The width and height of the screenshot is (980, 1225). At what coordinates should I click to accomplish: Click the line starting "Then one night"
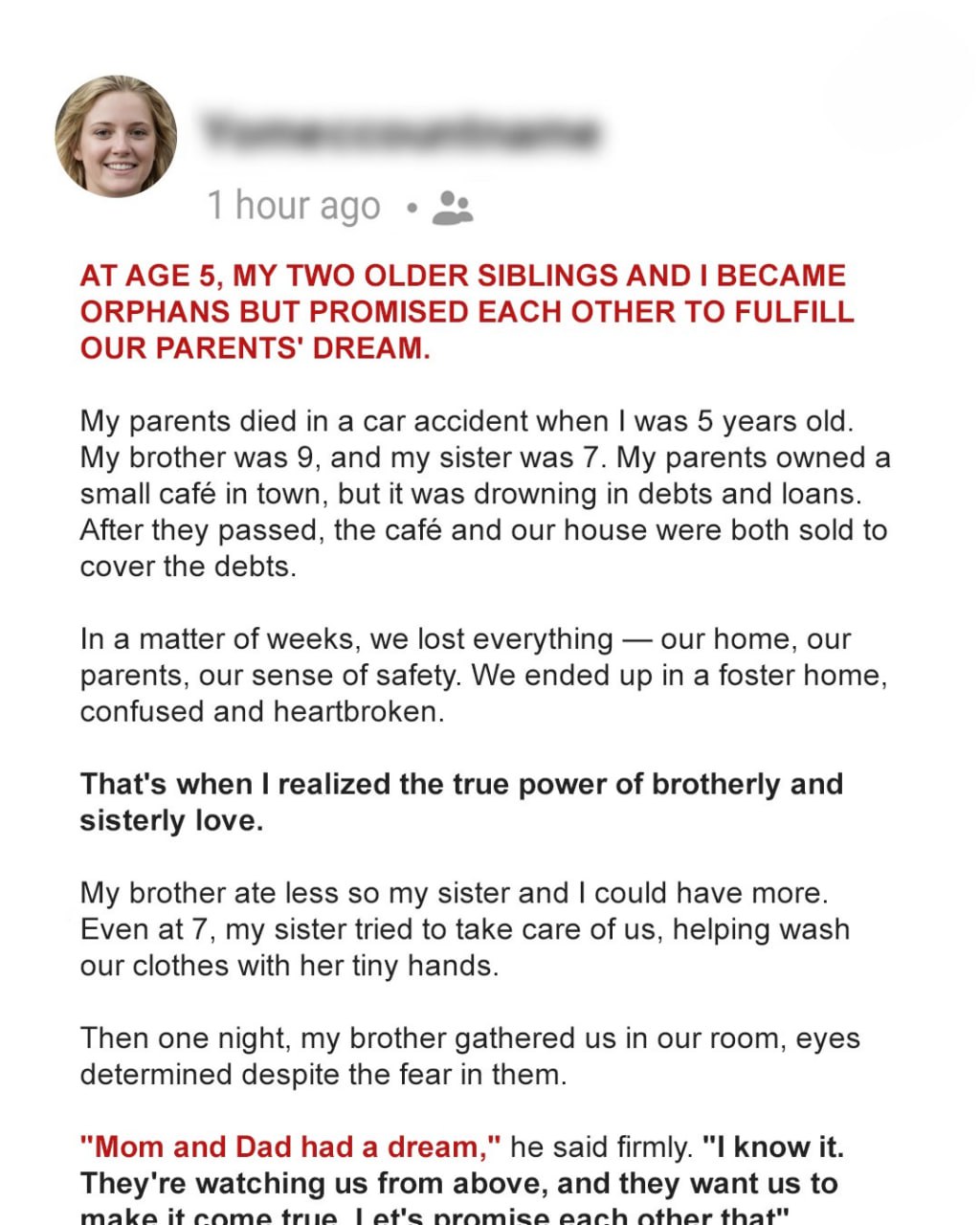[x=469, y=1039]
